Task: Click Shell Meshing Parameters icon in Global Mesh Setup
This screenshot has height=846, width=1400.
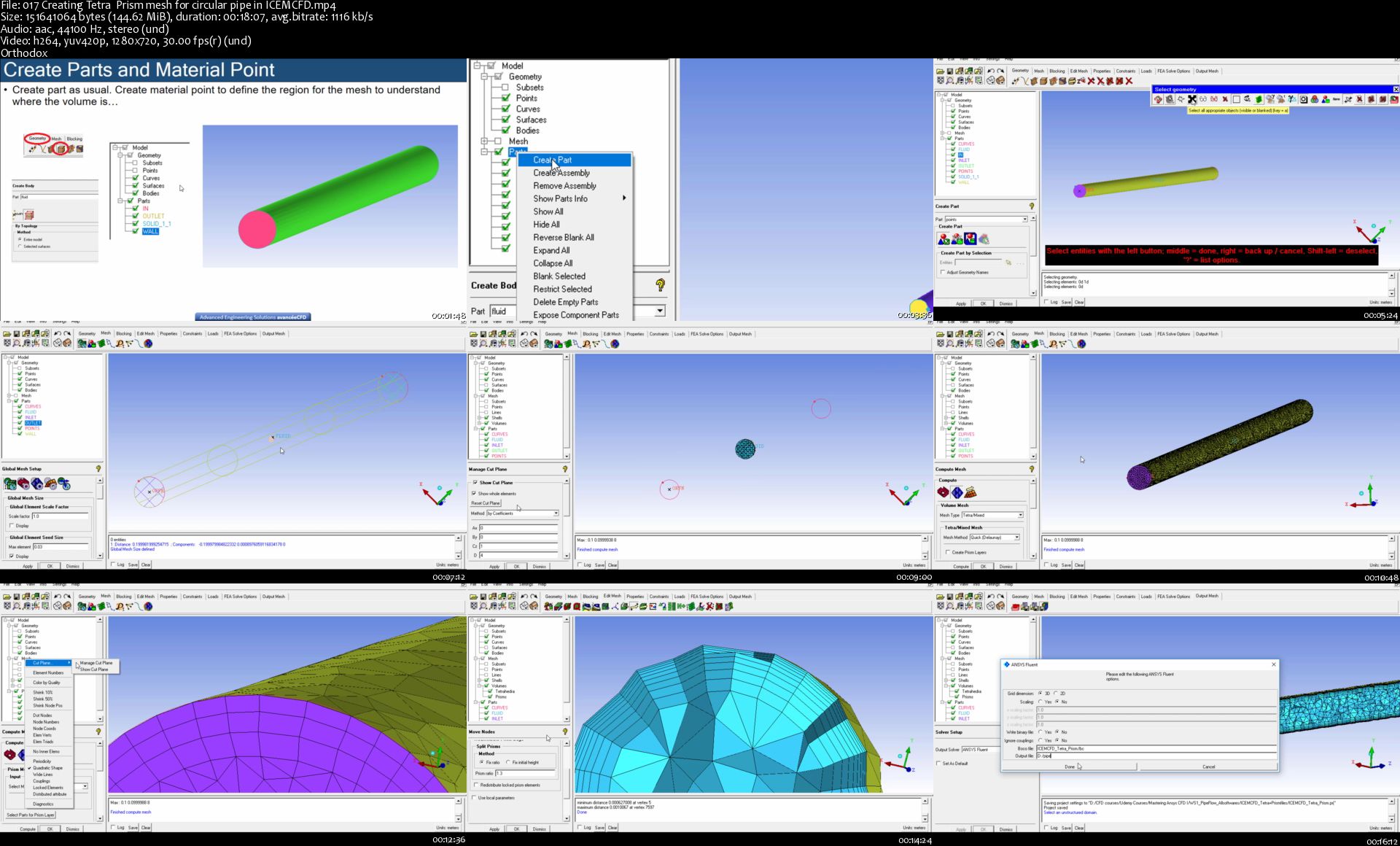Action: coord(23,484)
